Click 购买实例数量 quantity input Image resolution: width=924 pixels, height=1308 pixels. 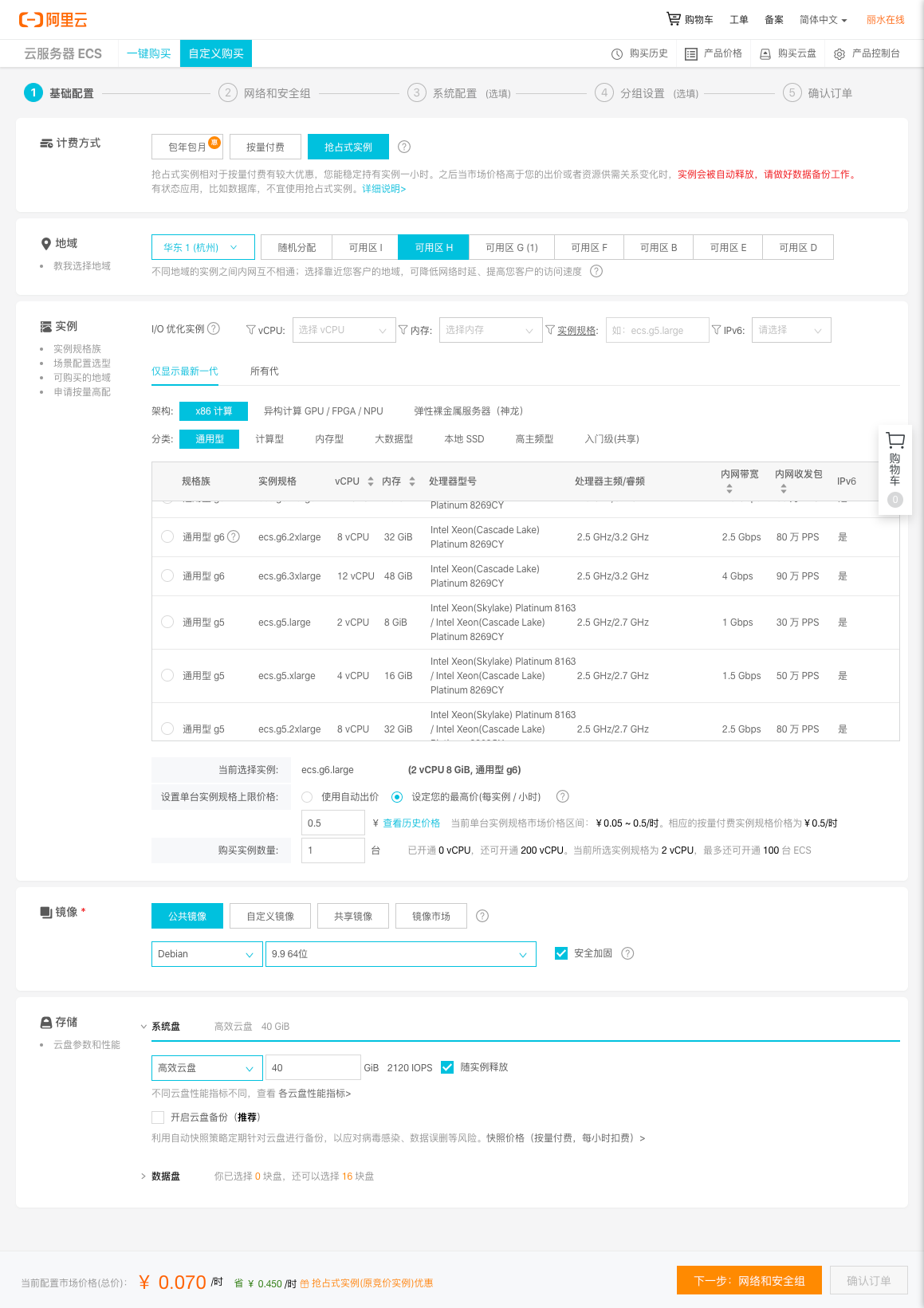coord(333,850)
